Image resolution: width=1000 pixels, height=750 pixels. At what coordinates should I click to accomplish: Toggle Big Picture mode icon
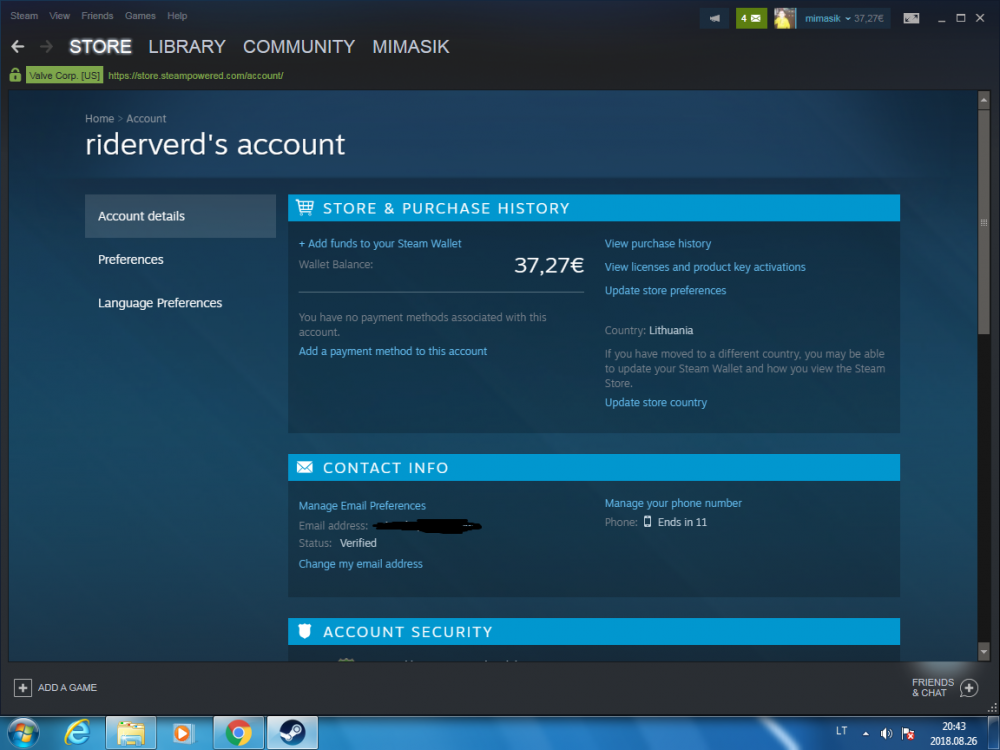911,18
